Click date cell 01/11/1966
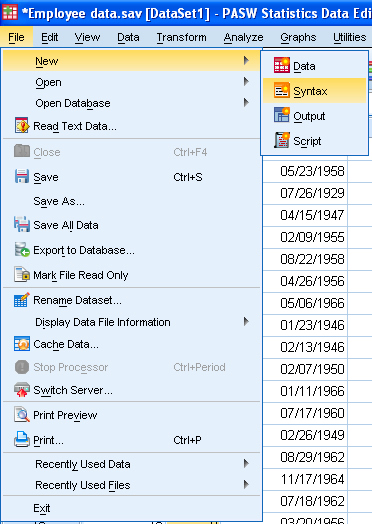Screen dimensions: 372x524 (x=305, y=391)
